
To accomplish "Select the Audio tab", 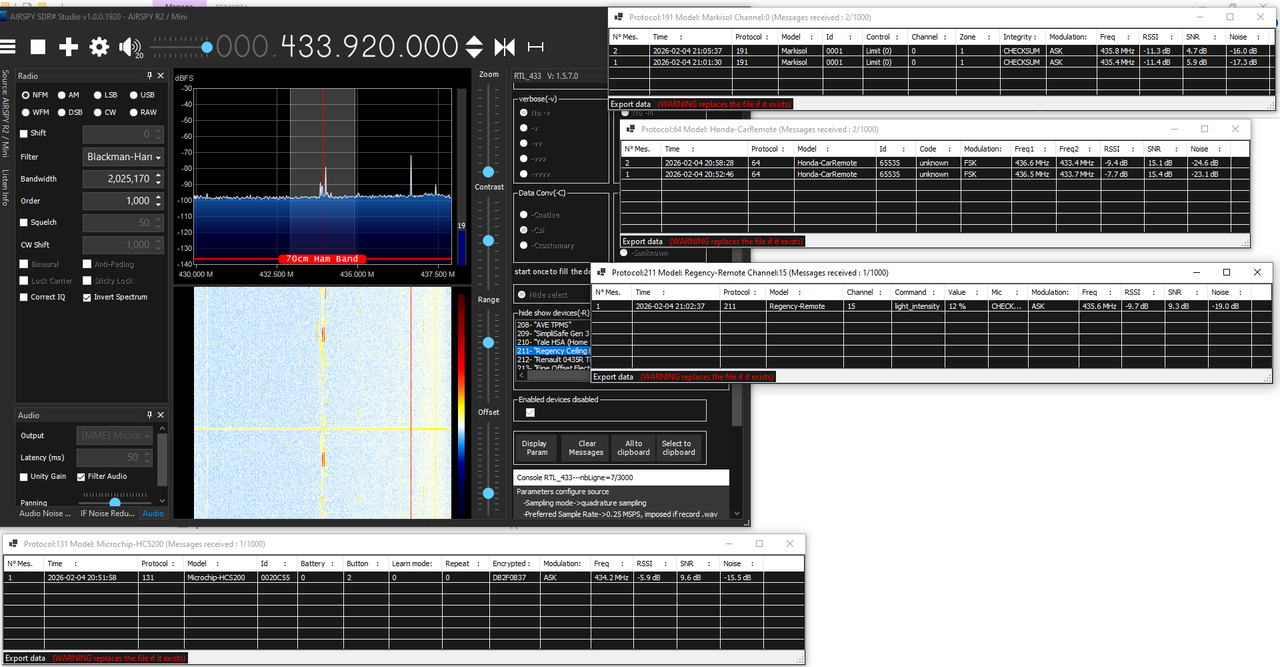I will click(153, 513).
